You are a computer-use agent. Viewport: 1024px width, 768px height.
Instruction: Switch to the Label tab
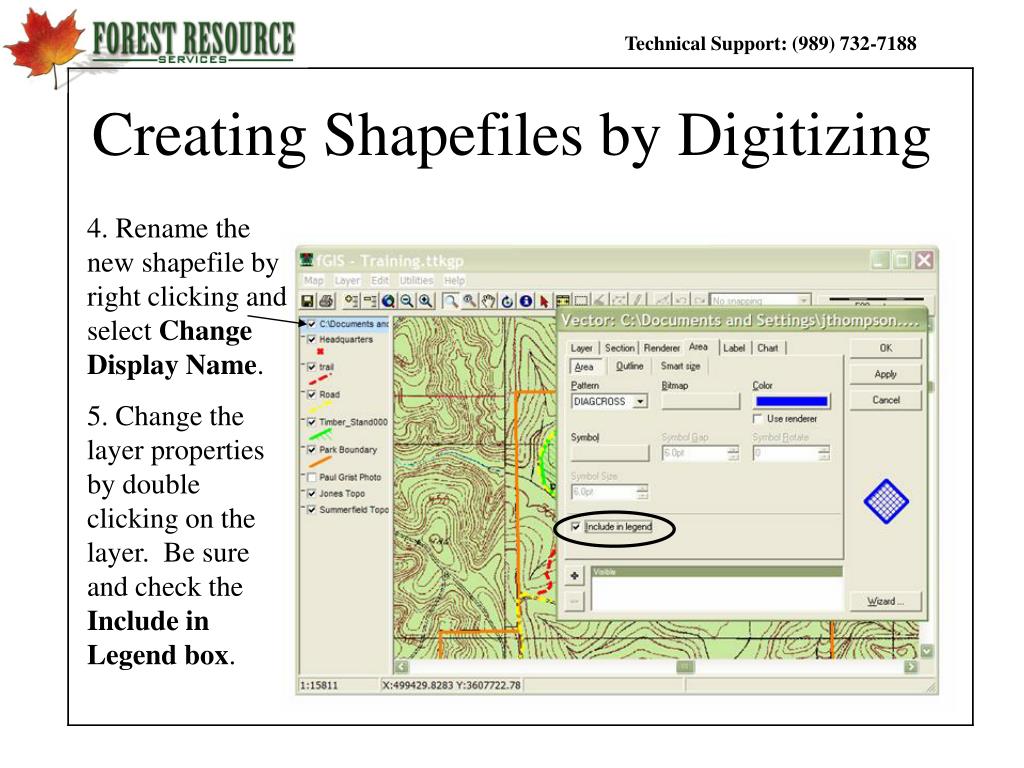[734, 348]
